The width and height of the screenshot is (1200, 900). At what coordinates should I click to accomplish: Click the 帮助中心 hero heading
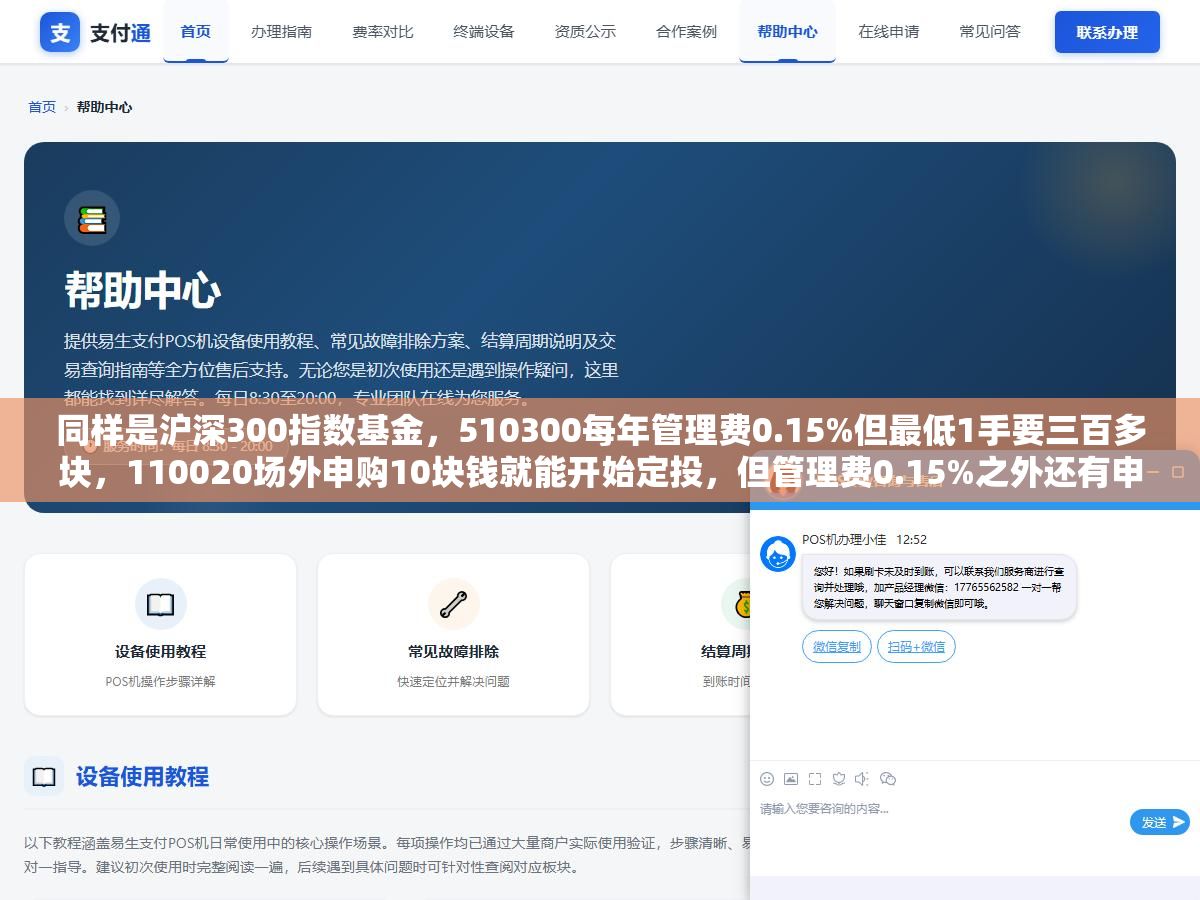pyautogui.click(x=142, y=291)
